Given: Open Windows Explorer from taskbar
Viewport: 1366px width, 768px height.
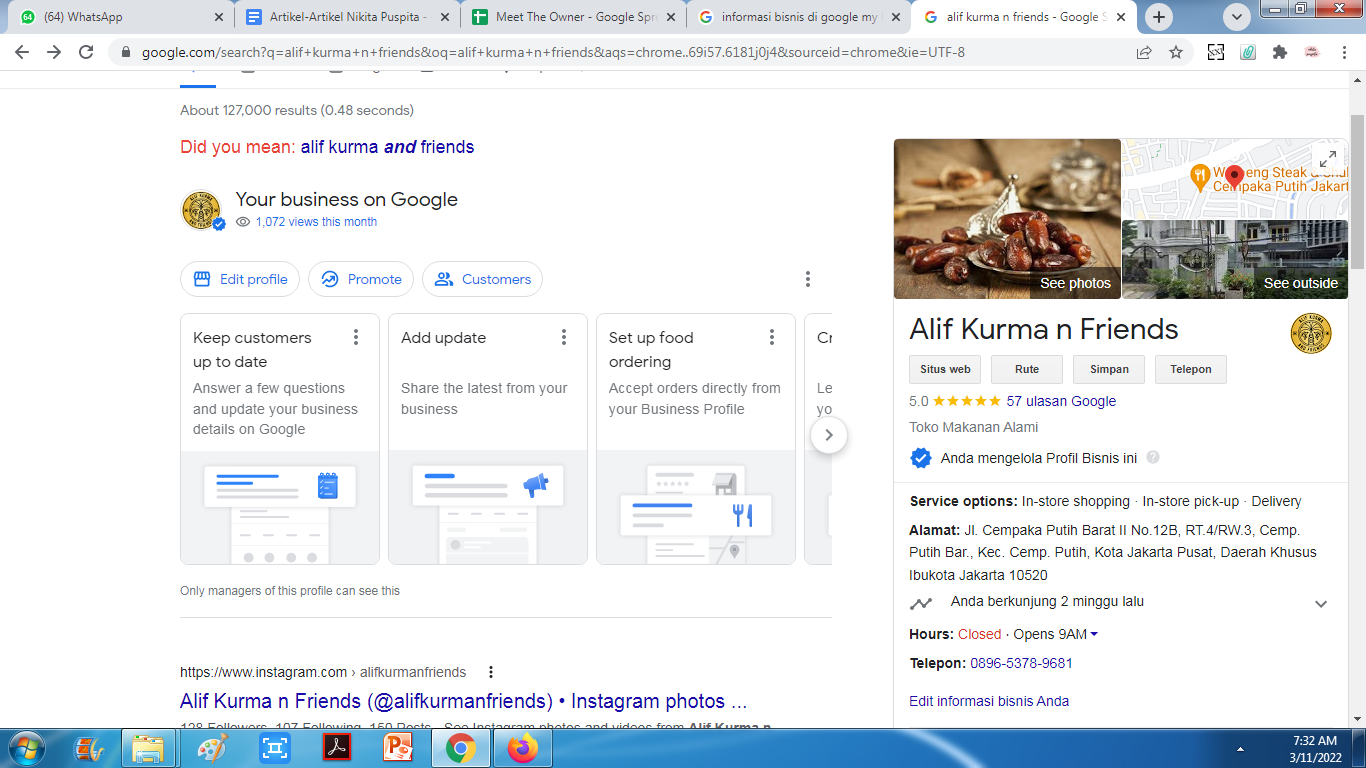Looking at the screenshot, I should [x=148, y=748].
